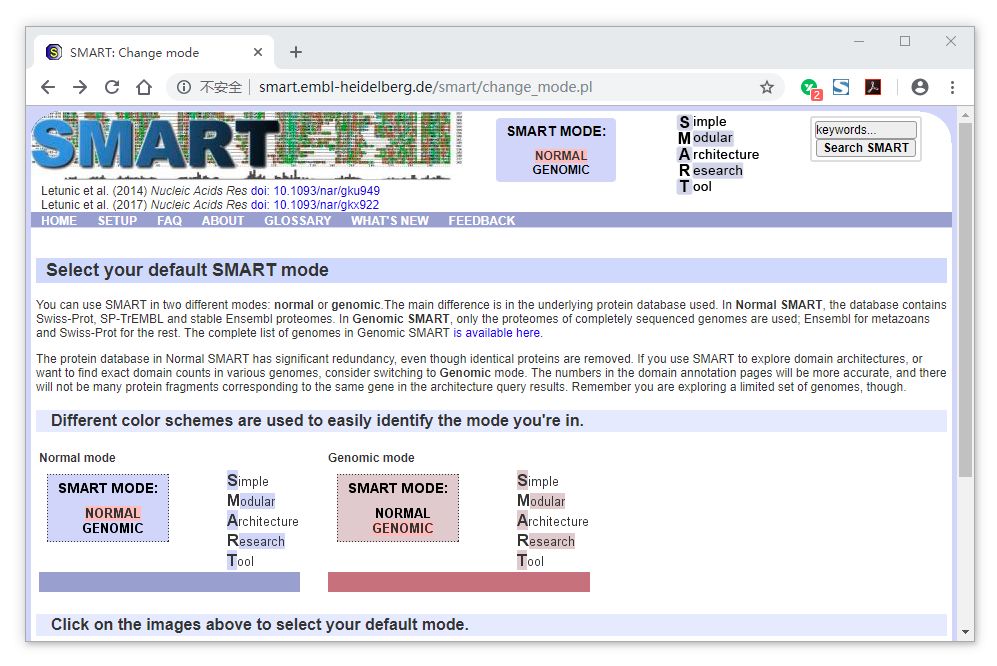Open doi 10.1093/nar/gku949 link
This screenshot has height=666, width=997.
click(x=315, y=191)
